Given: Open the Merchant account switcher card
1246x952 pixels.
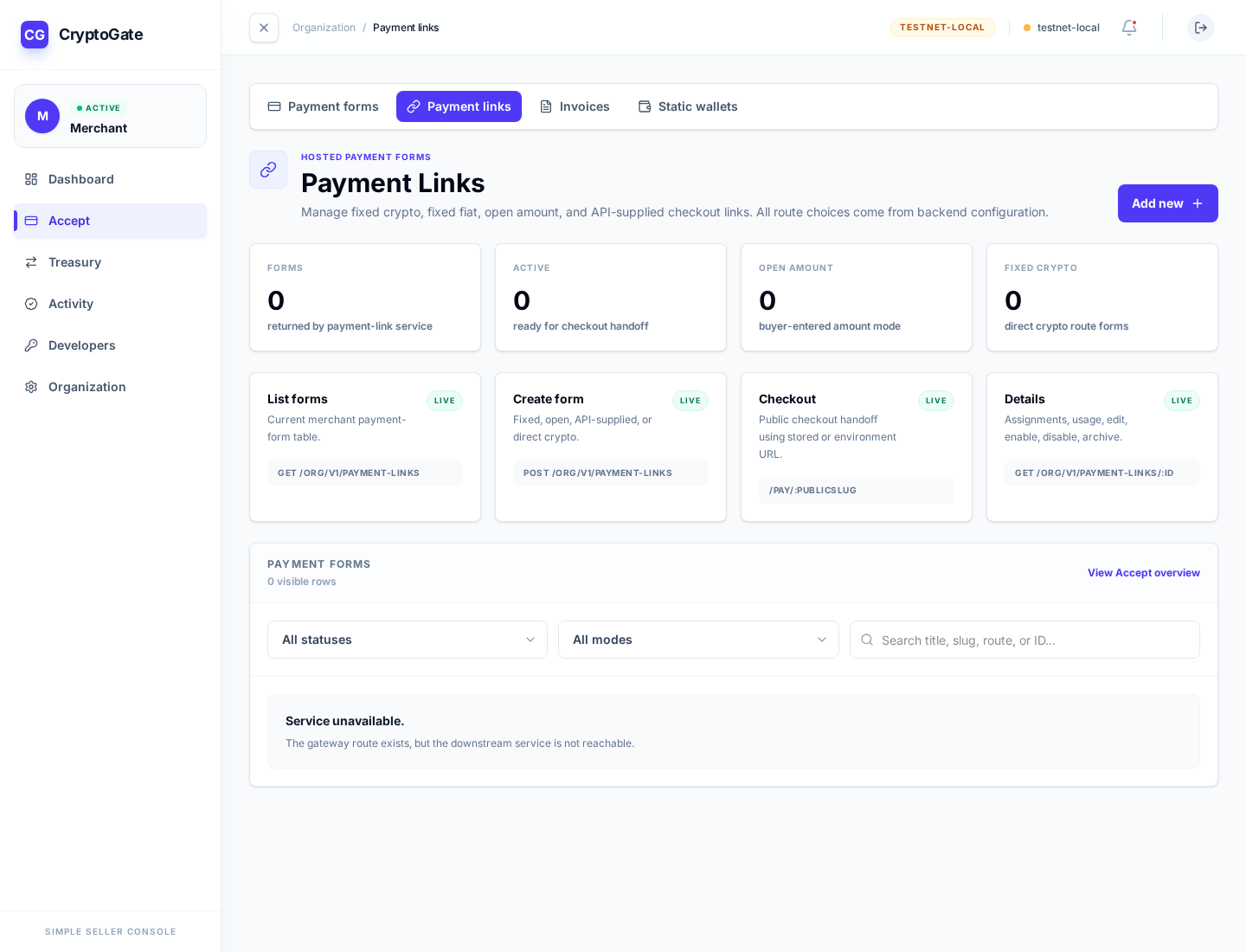Looking at the screenshot, I should pyautogui.click(x=111, y=116).
